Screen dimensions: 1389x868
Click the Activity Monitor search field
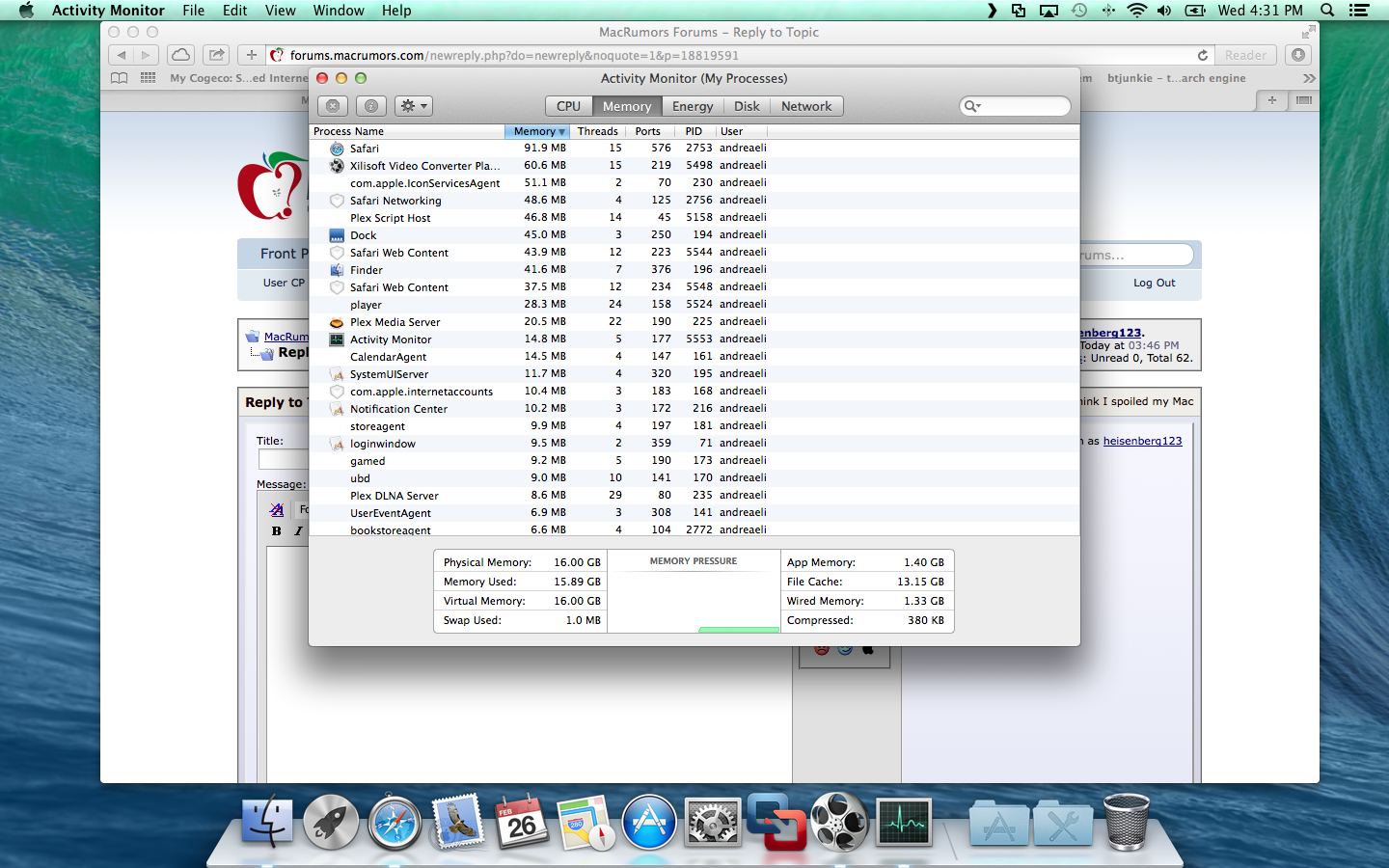(1016, 106)
